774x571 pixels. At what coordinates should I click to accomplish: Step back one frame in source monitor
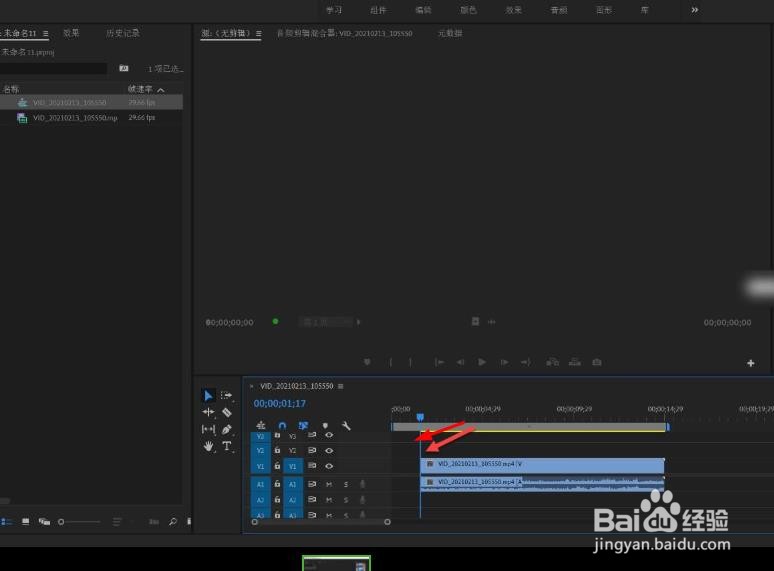[460, 362]
